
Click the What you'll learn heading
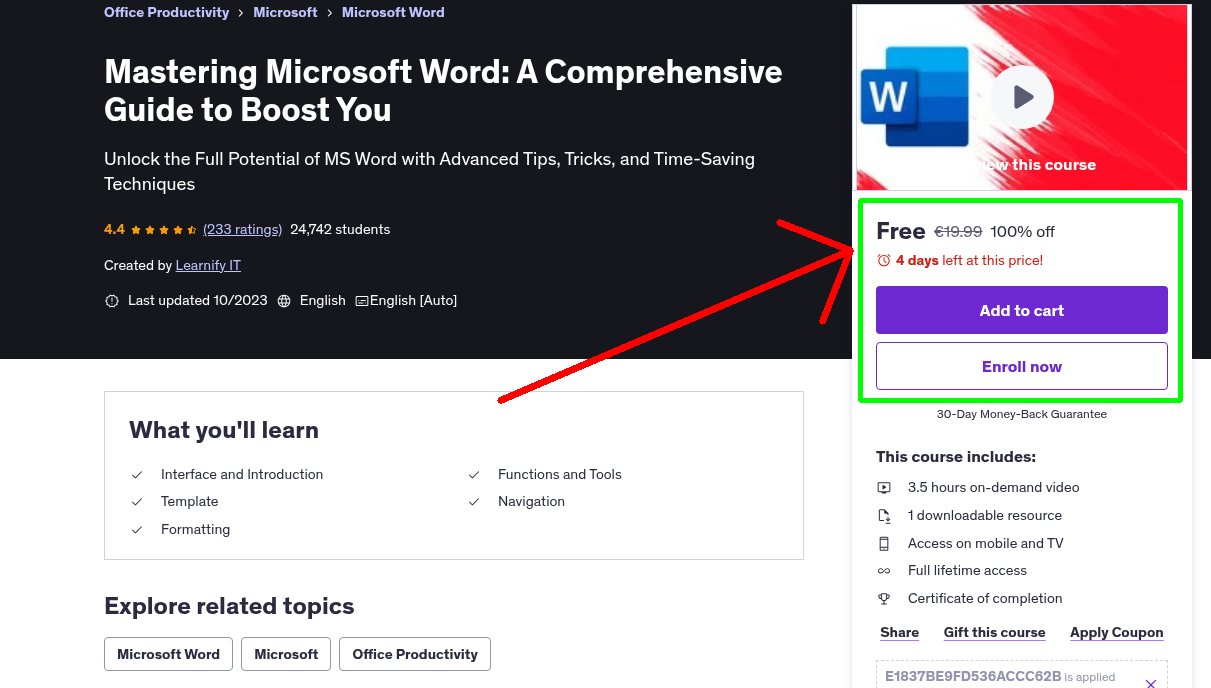[224, 431]
